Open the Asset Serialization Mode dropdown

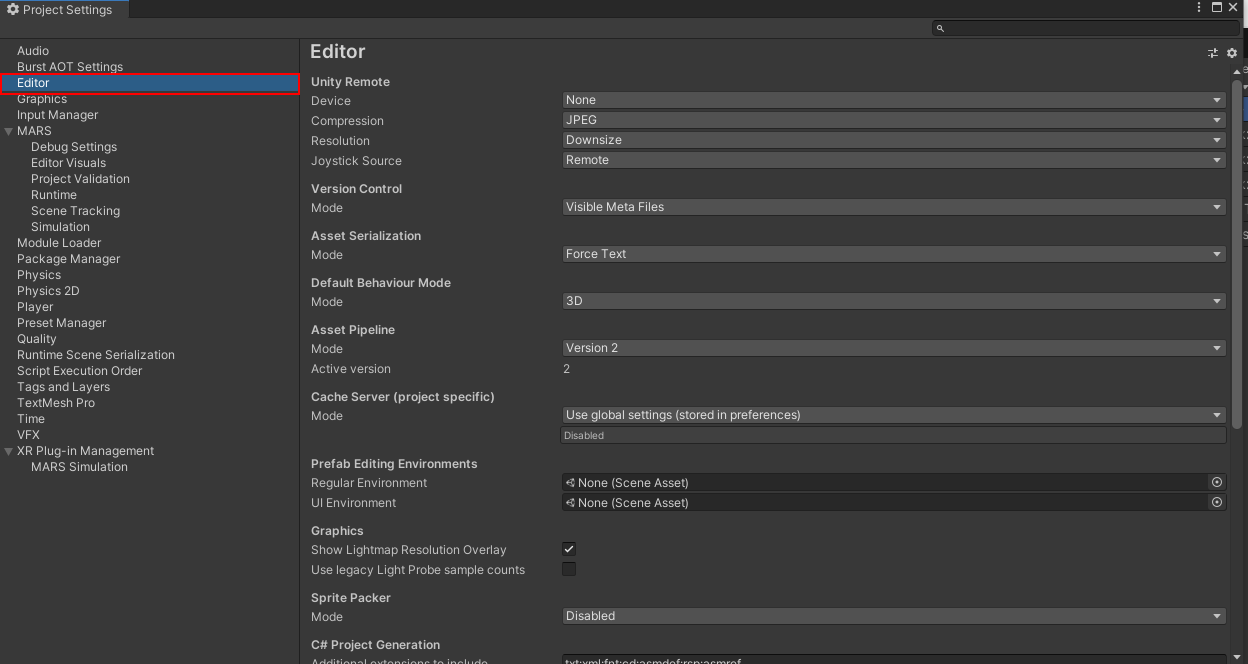coord(894,254)
